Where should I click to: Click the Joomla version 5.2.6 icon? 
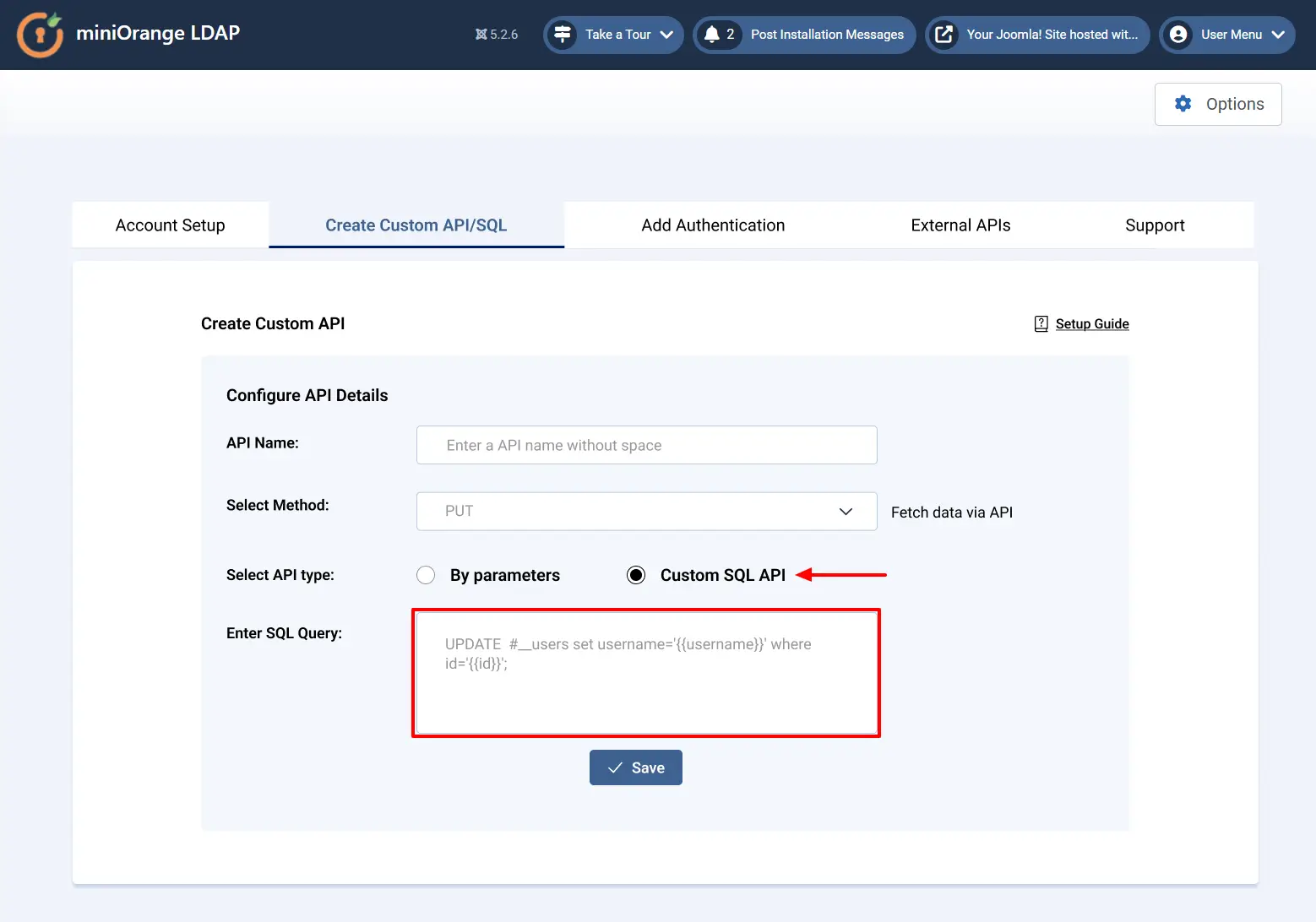[481, 35]
